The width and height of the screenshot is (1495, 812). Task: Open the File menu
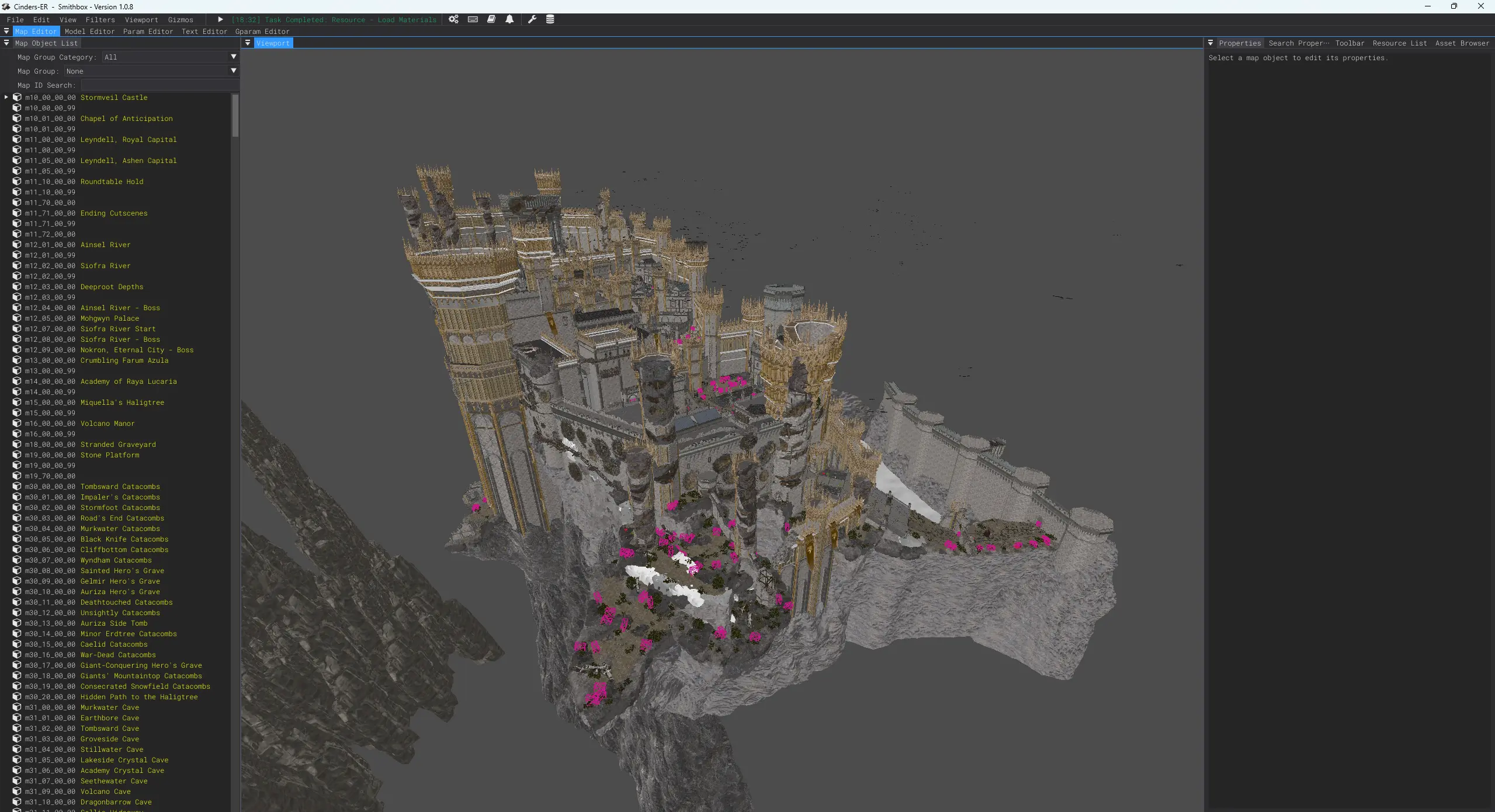point(15,20)
